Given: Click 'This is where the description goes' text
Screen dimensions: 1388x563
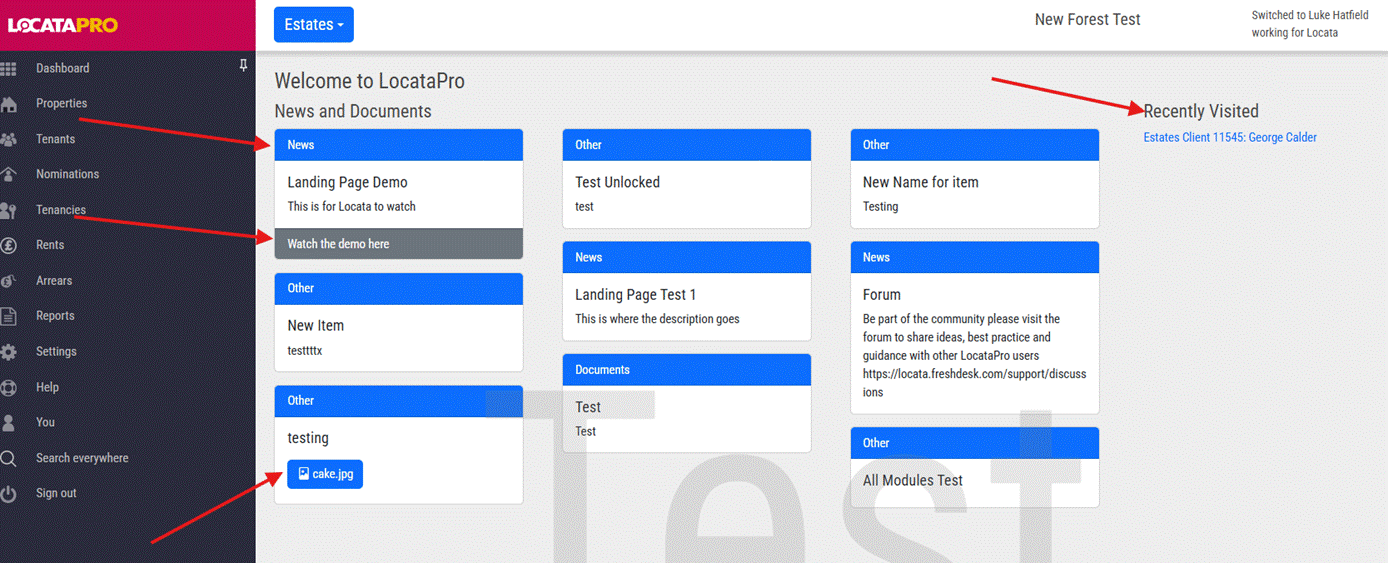Looking at the screenshot, I should 657,320.
